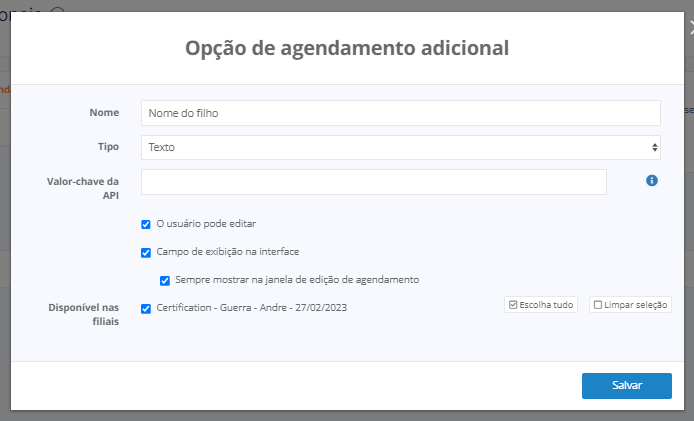The width and height of the screenshot is (694, 421).
Task: Click the 'Limpar seleção' button
Action: click(x=629, y=305)
